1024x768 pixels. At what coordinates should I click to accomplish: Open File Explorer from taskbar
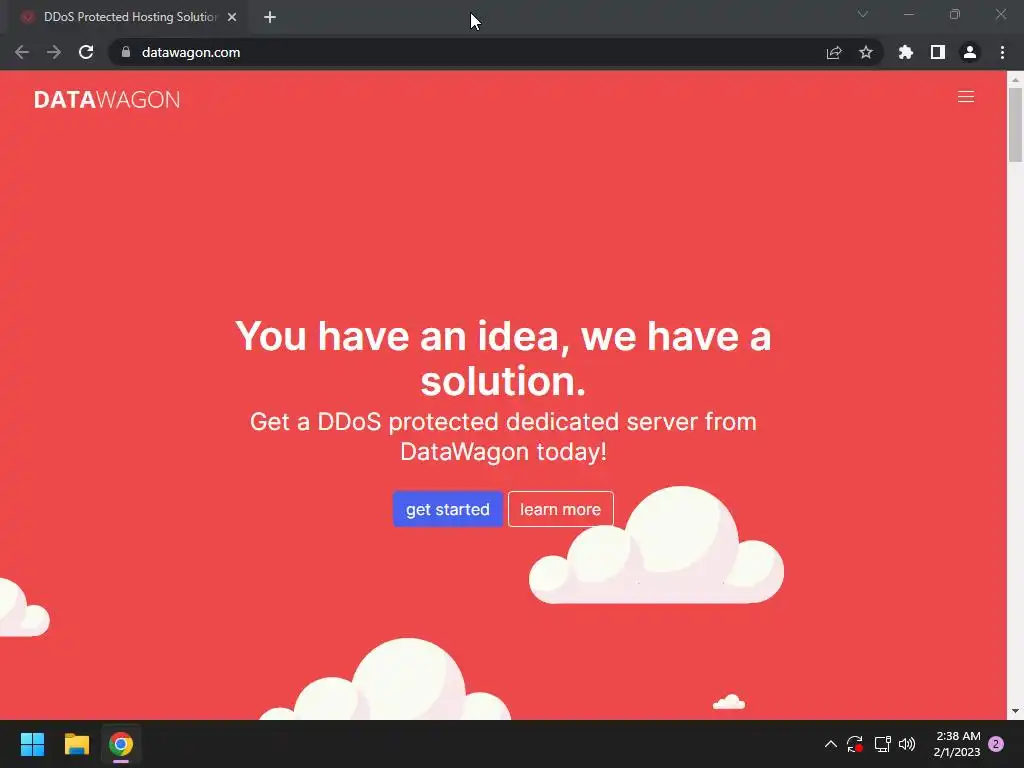tap(76, 744)
